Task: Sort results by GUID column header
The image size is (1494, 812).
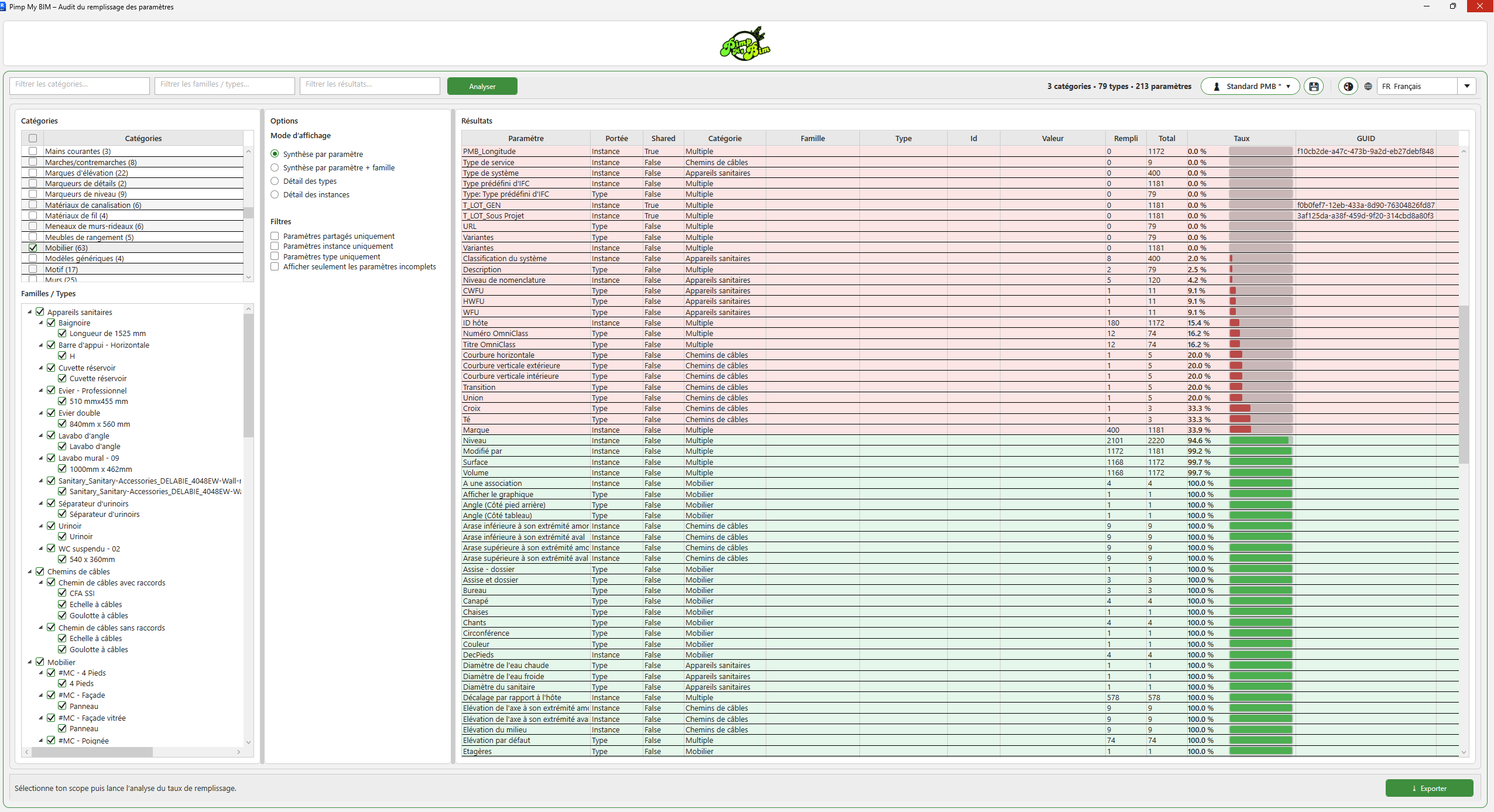Action: [x=1365, y=138]
